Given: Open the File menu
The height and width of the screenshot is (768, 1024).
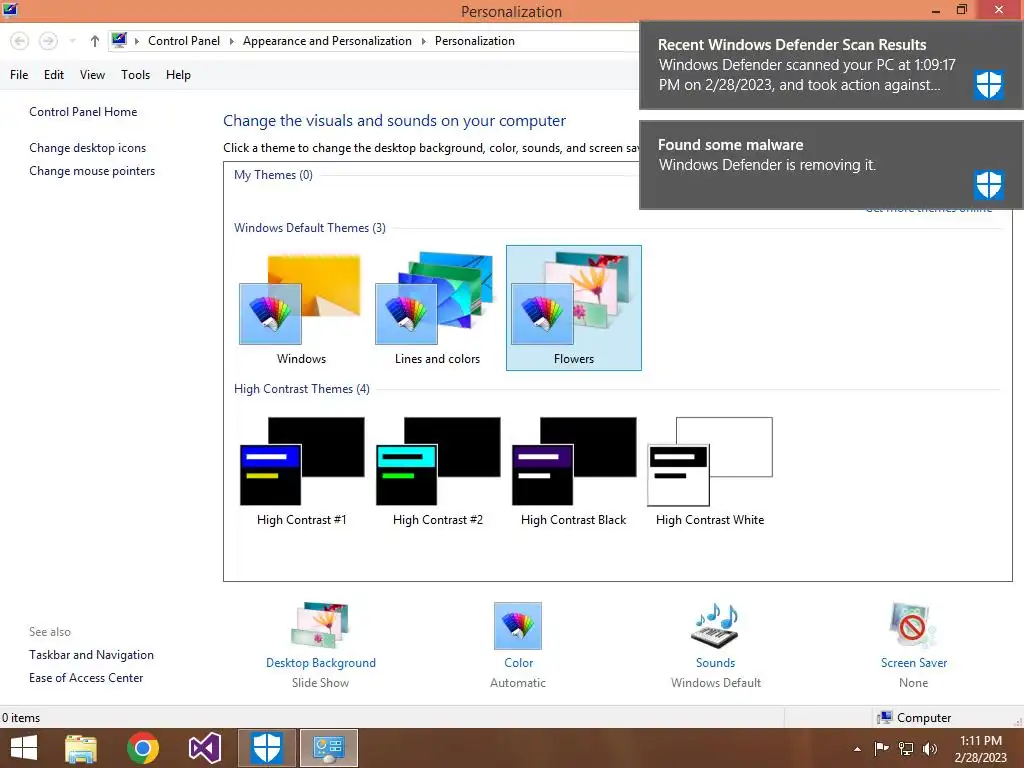Looking at the screenshot, I should click(x=19, y=75).
